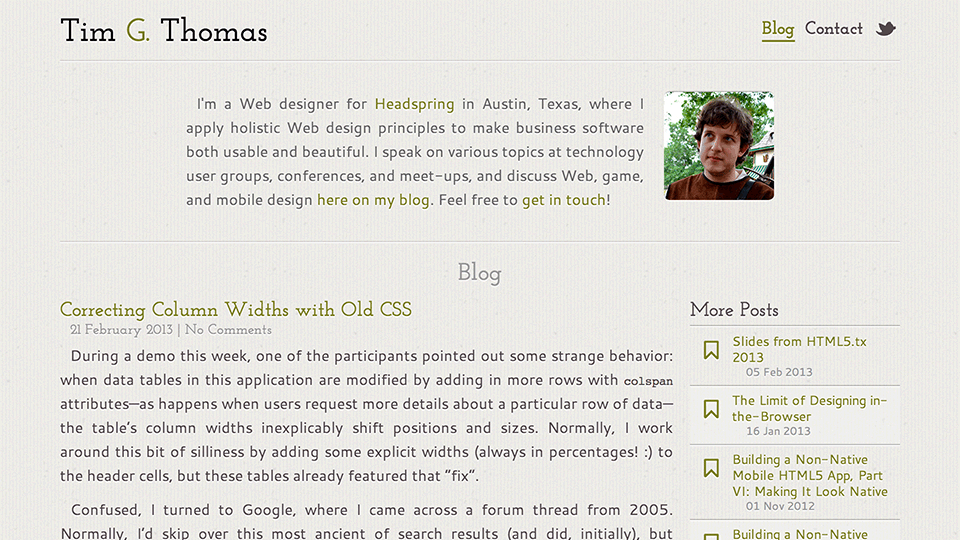Image resolution: width=960 pixels, height=540 pixels.
Task: Open The Limit of Designing in-the-Browser post
Action: click(x=809, y=408)
